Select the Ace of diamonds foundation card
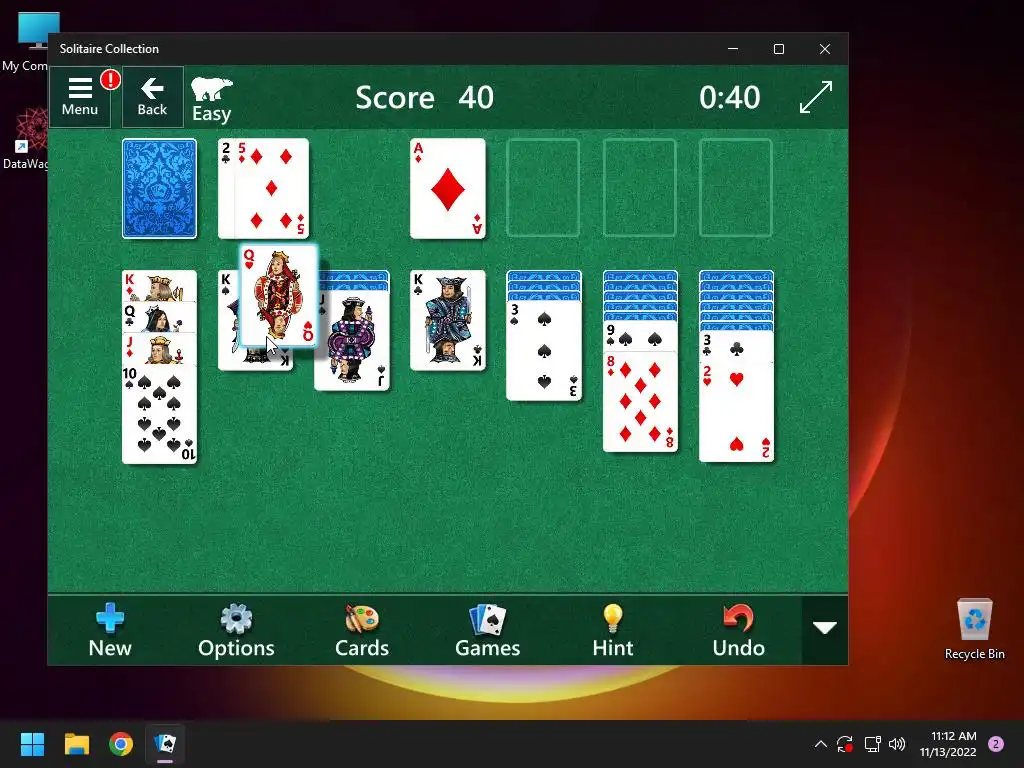This screenshot has height=768, width=1024. click(448, 189)
